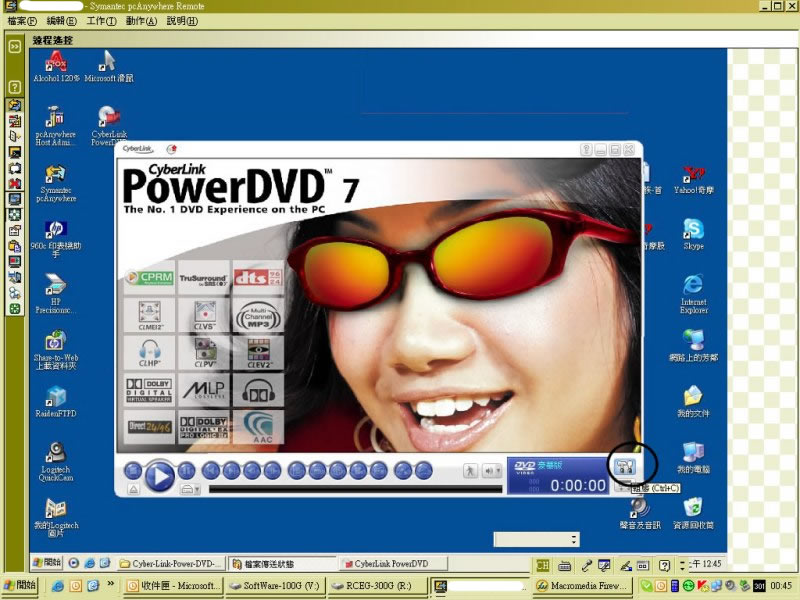Screen dimensions: 800x600
Task: Select the HP Precisionscan desktop icon
Action: pos(56,294)
